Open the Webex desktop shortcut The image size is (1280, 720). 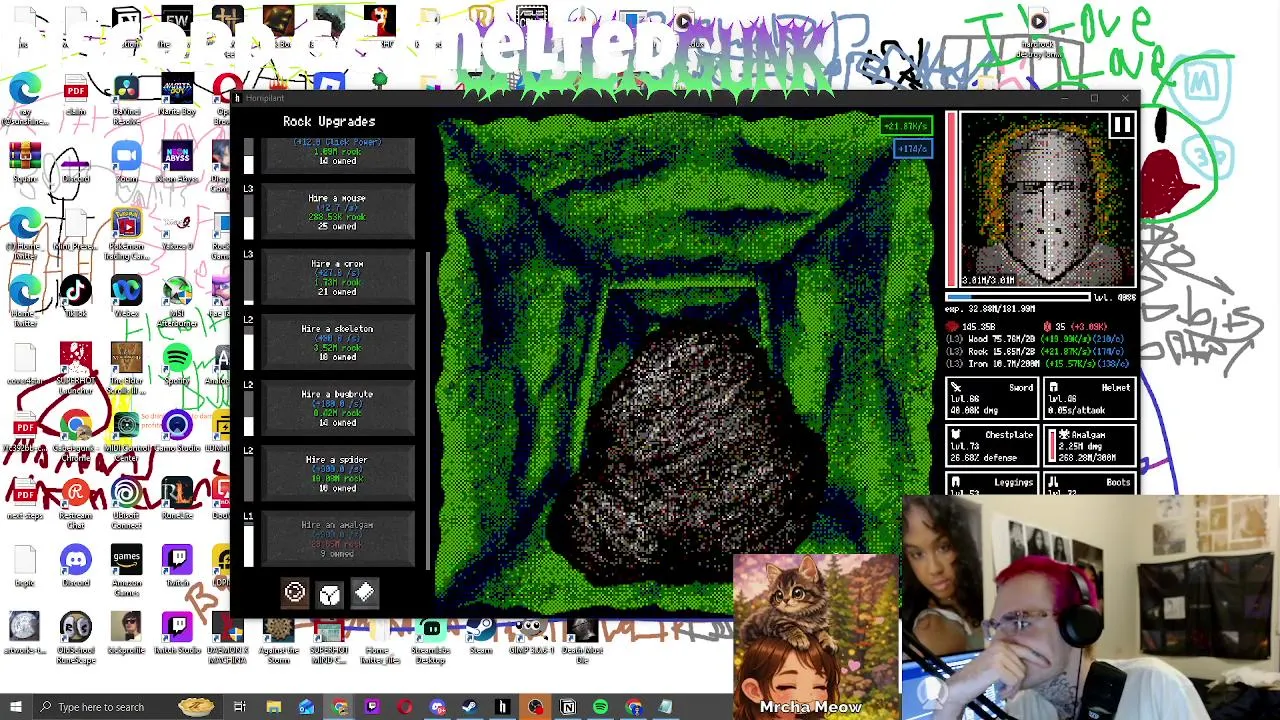(126, 298)
